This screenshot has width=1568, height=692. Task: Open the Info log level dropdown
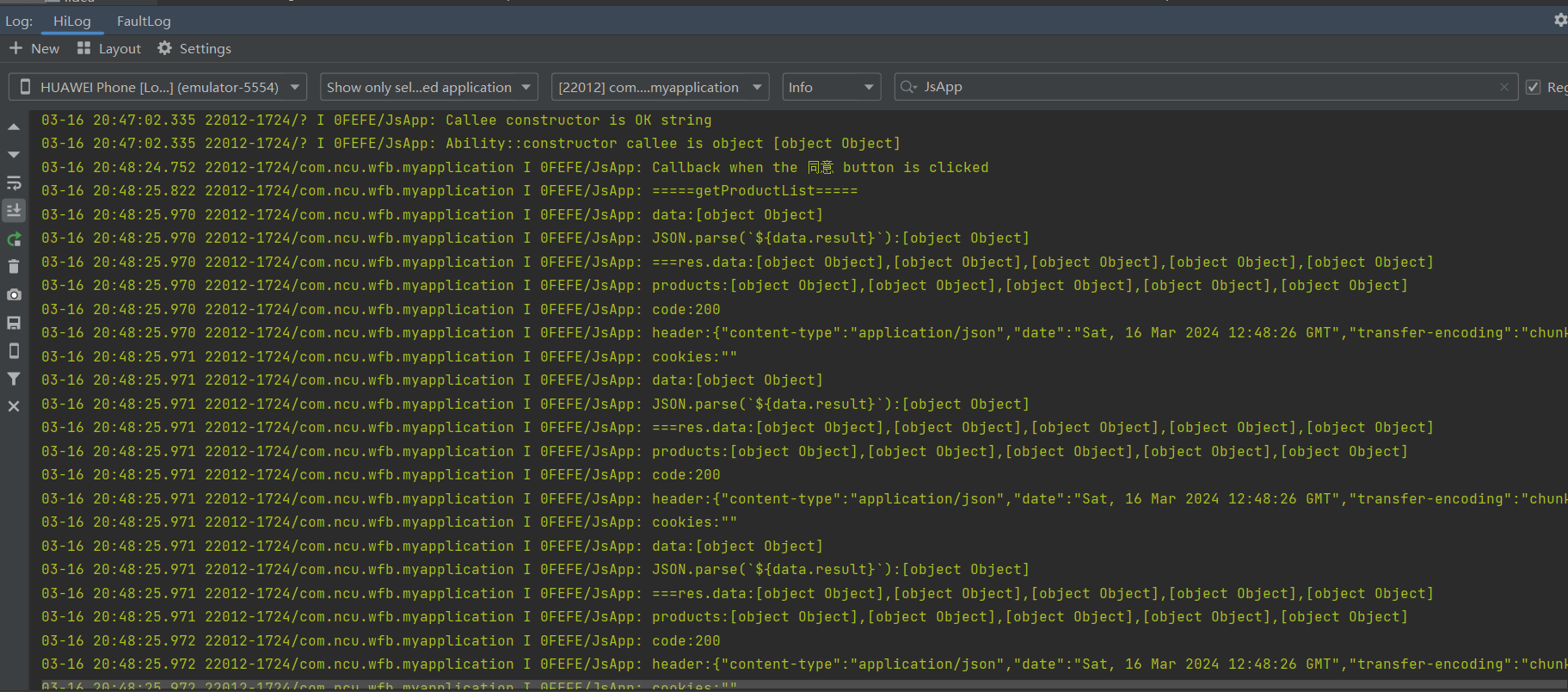830,87
